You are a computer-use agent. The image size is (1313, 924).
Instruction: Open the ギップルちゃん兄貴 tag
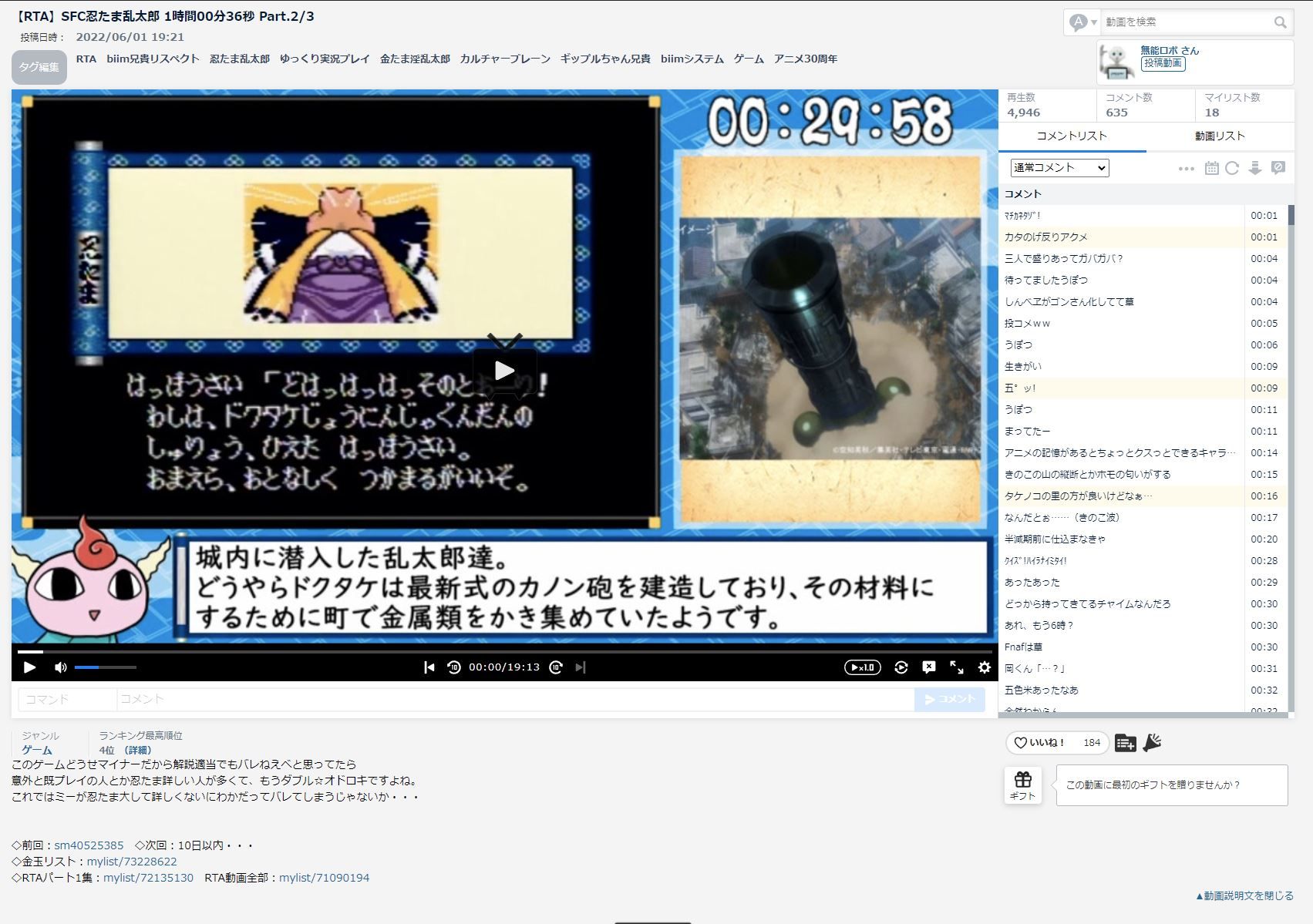coord(605,59)
